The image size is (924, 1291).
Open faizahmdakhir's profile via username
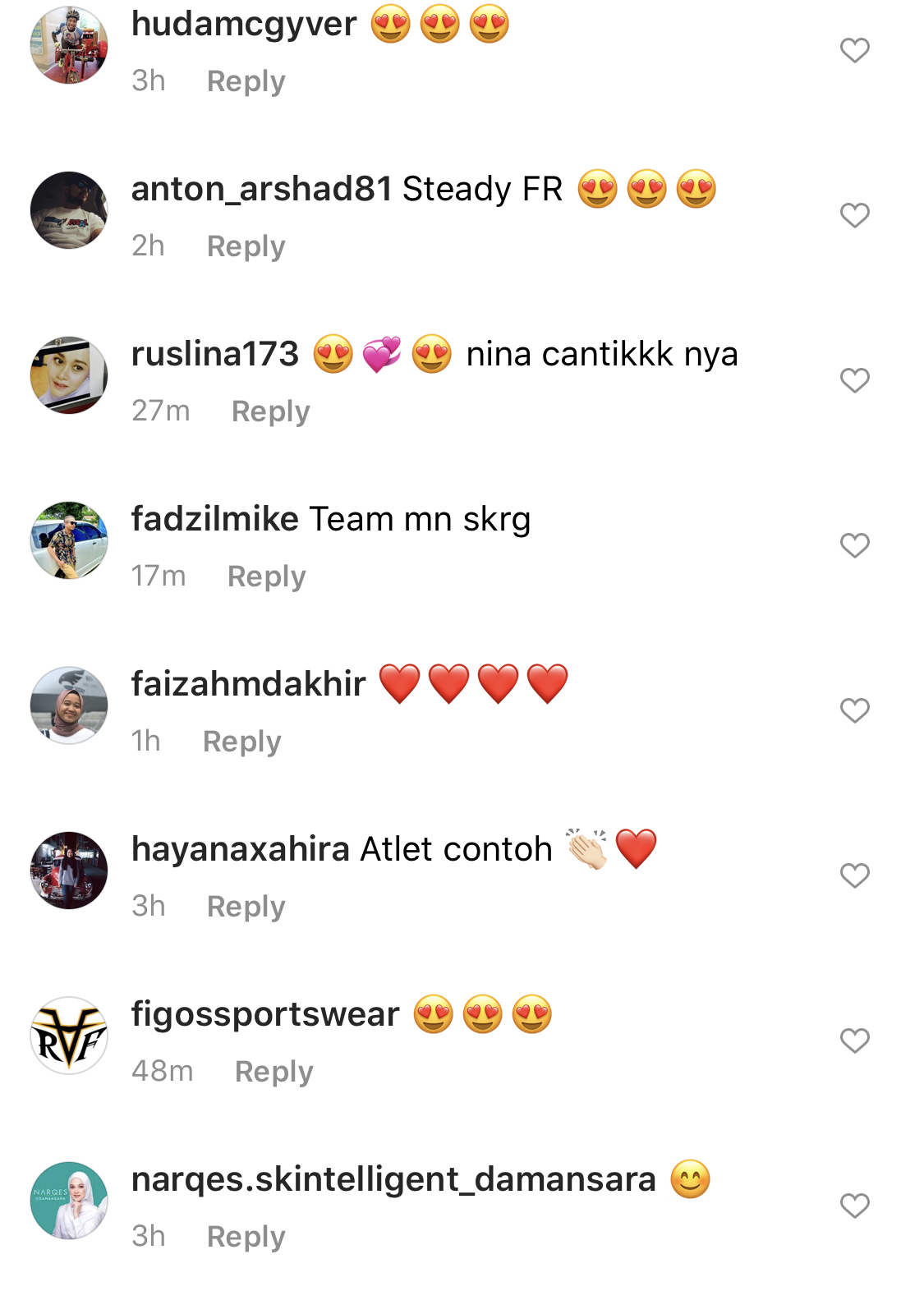point(249,683)
